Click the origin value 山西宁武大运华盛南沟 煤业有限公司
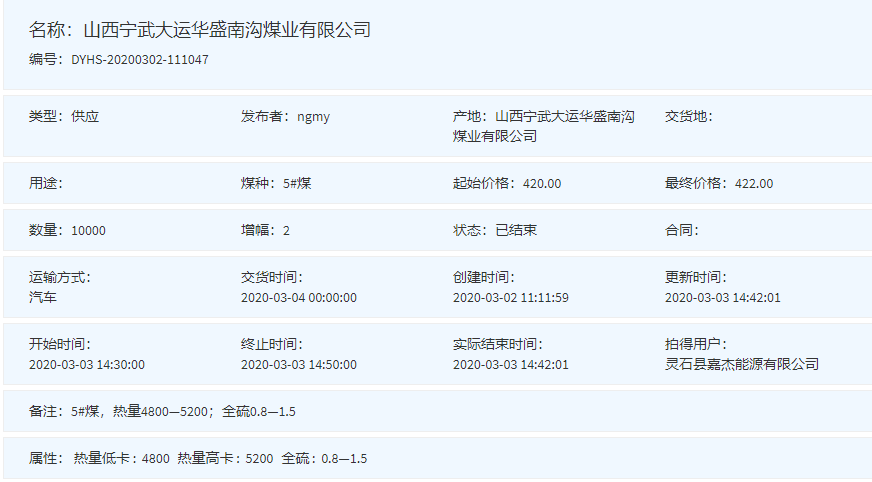Viewport: 872px width, 482px height. coord(544,126)
